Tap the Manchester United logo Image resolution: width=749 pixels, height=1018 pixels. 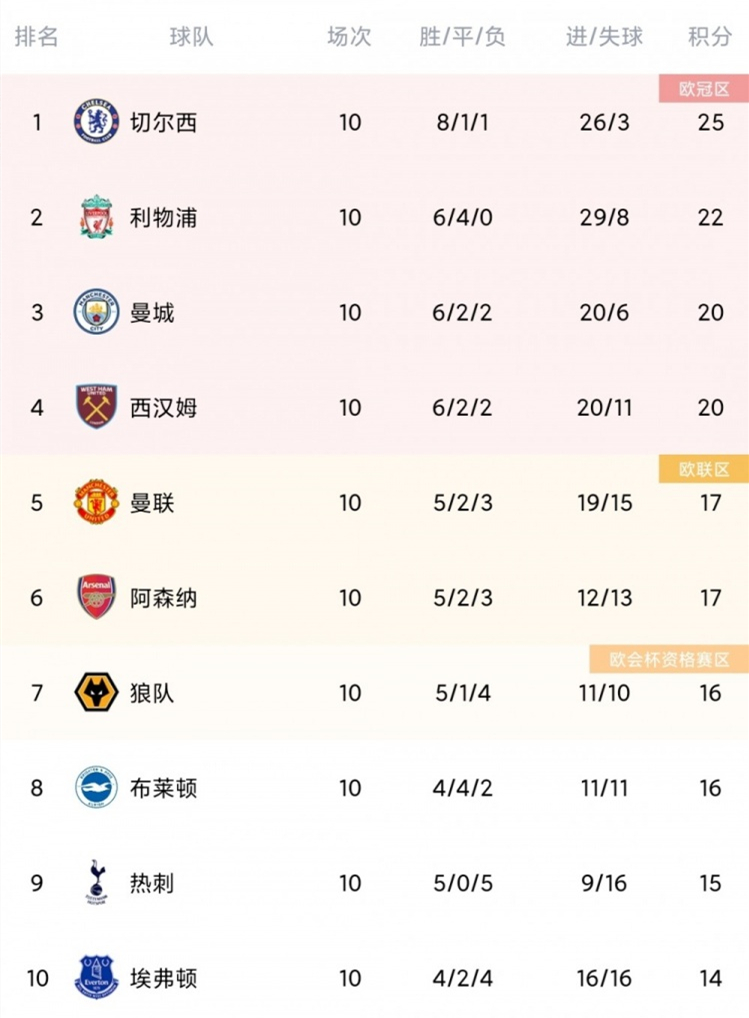click(x=96, y=502)
